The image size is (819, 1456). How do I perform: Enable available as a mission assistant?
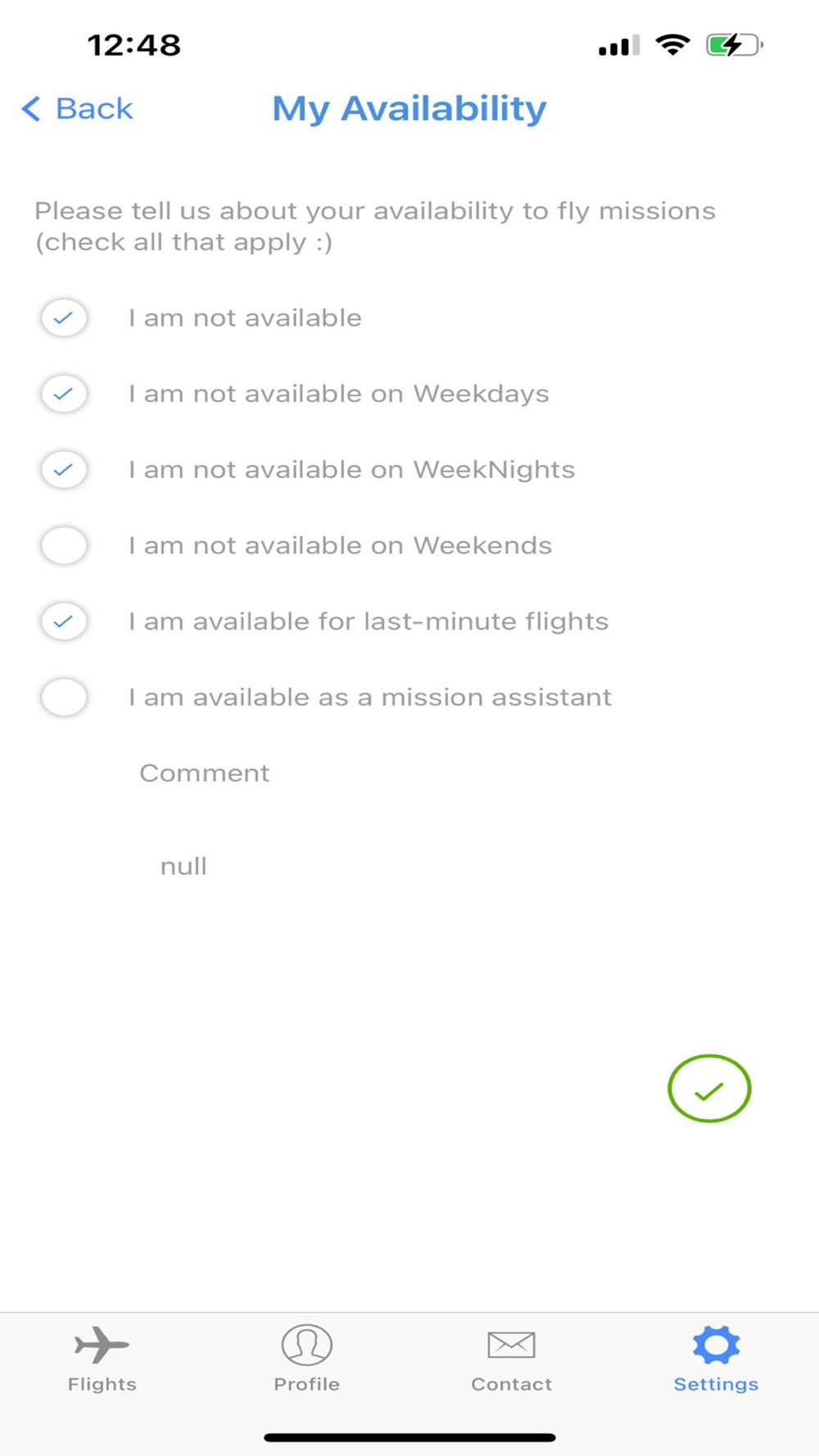pyautogui.click(x=64, y=698)
